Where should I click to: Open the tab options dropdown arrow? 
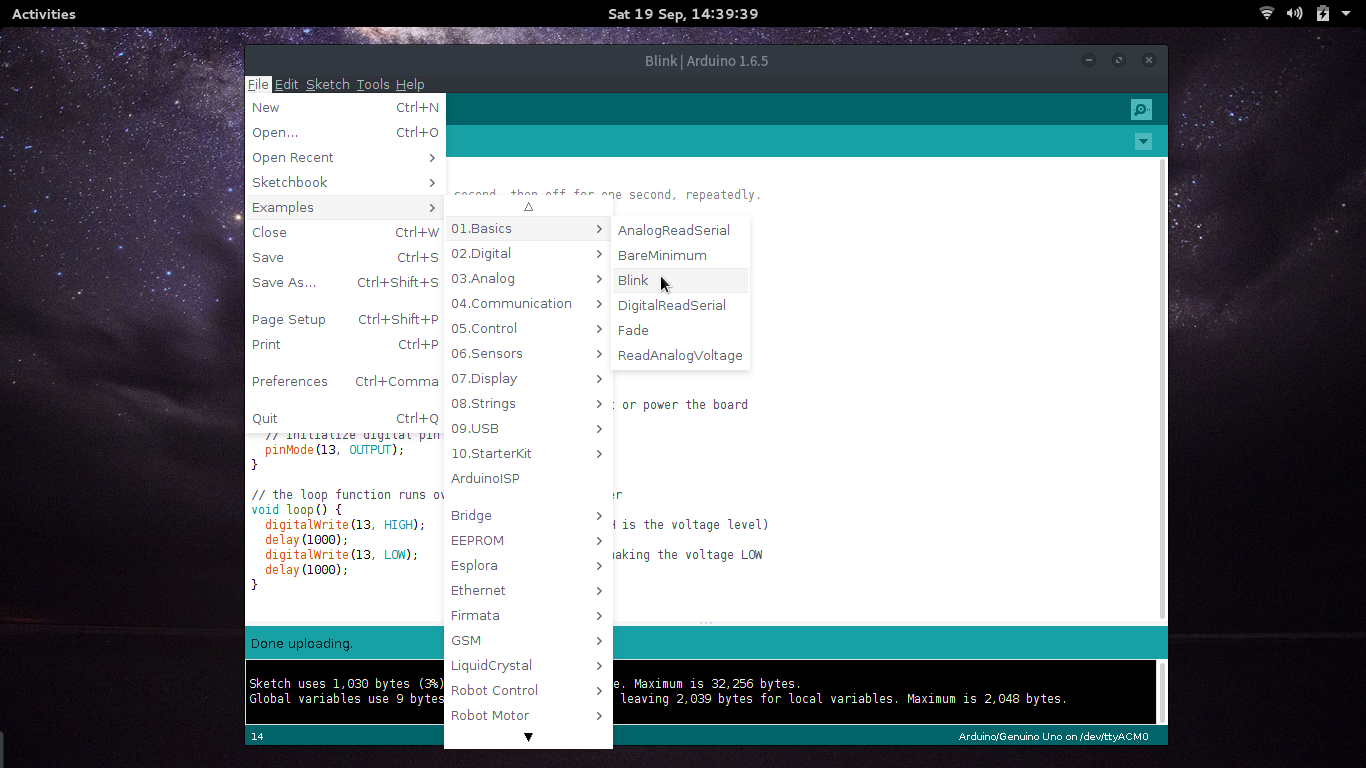click(x=1143, y=142)
